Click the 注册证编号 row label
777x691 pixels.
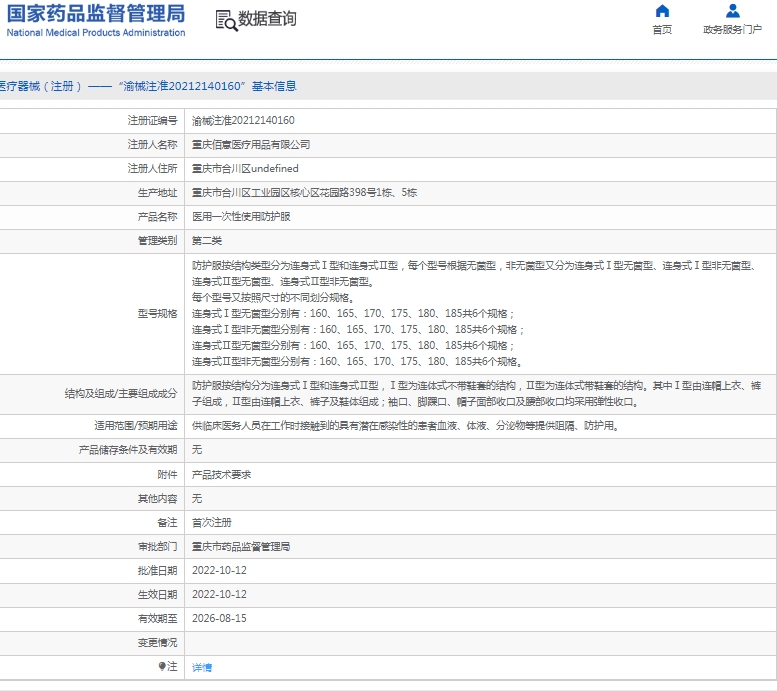point(152,120)
